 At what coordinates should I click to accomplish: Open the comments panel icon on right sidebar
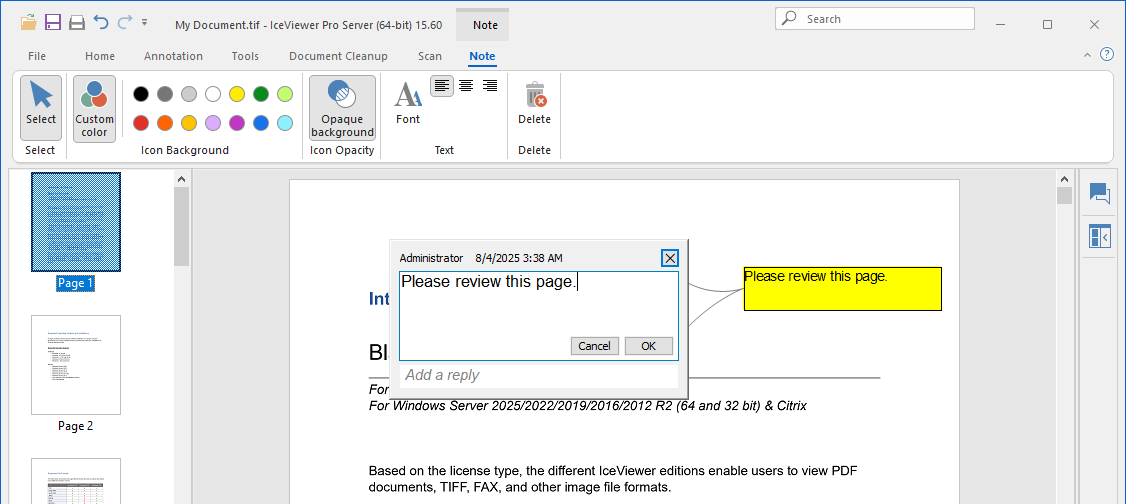(x=1099, y=193)
